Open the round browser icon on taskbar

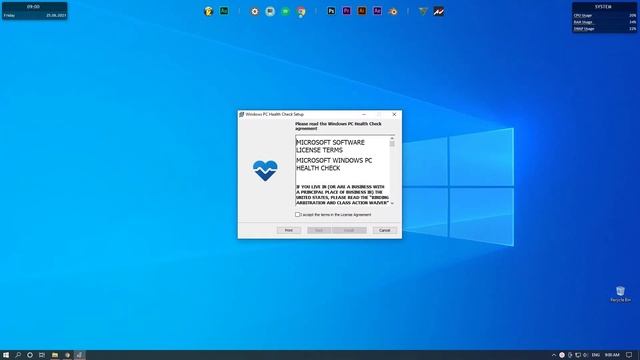[x=67, y=355]
